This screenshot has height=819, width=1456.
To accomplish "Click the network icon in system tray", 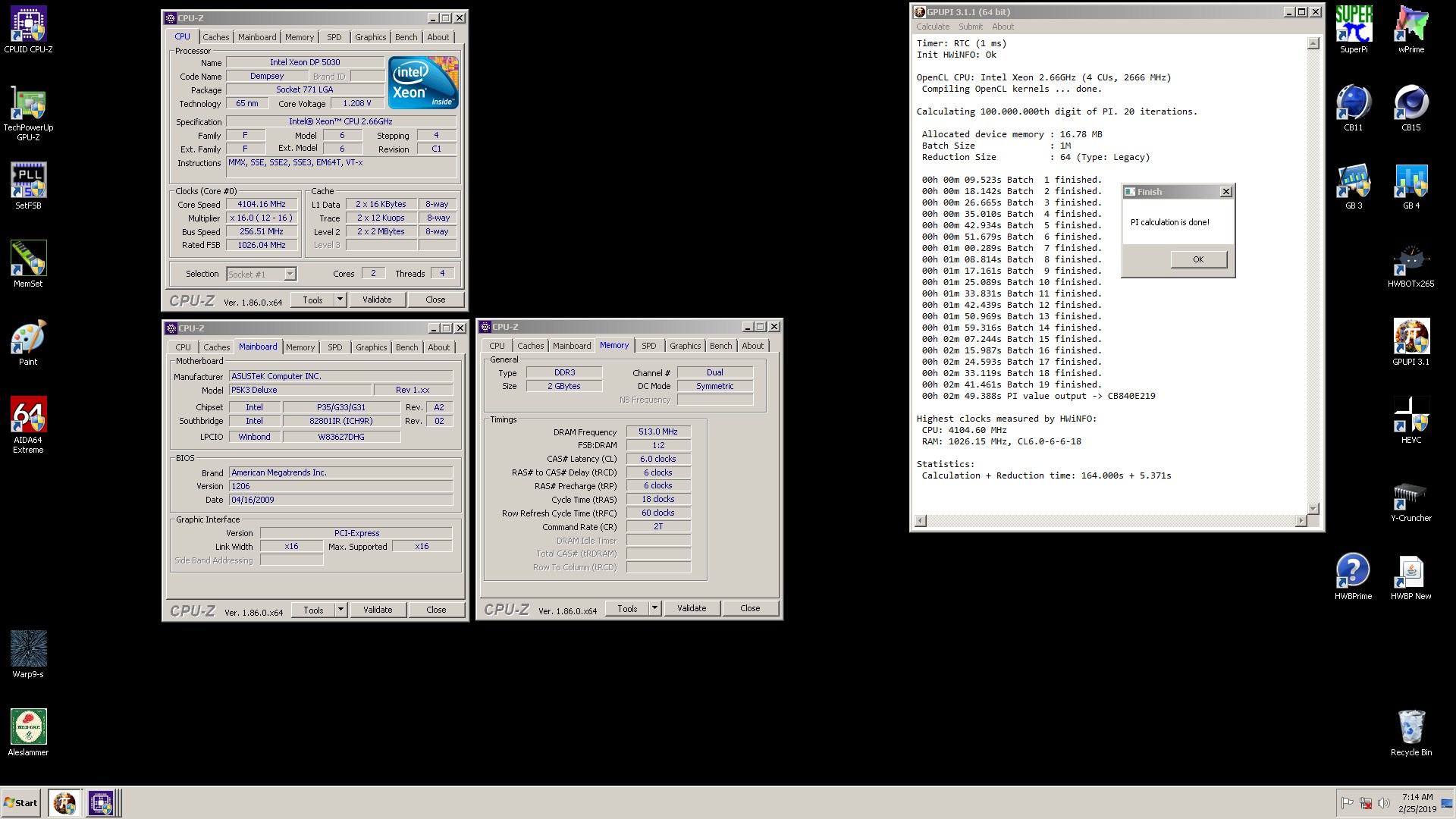I will pyautogui.click(x=1366, y=803).
